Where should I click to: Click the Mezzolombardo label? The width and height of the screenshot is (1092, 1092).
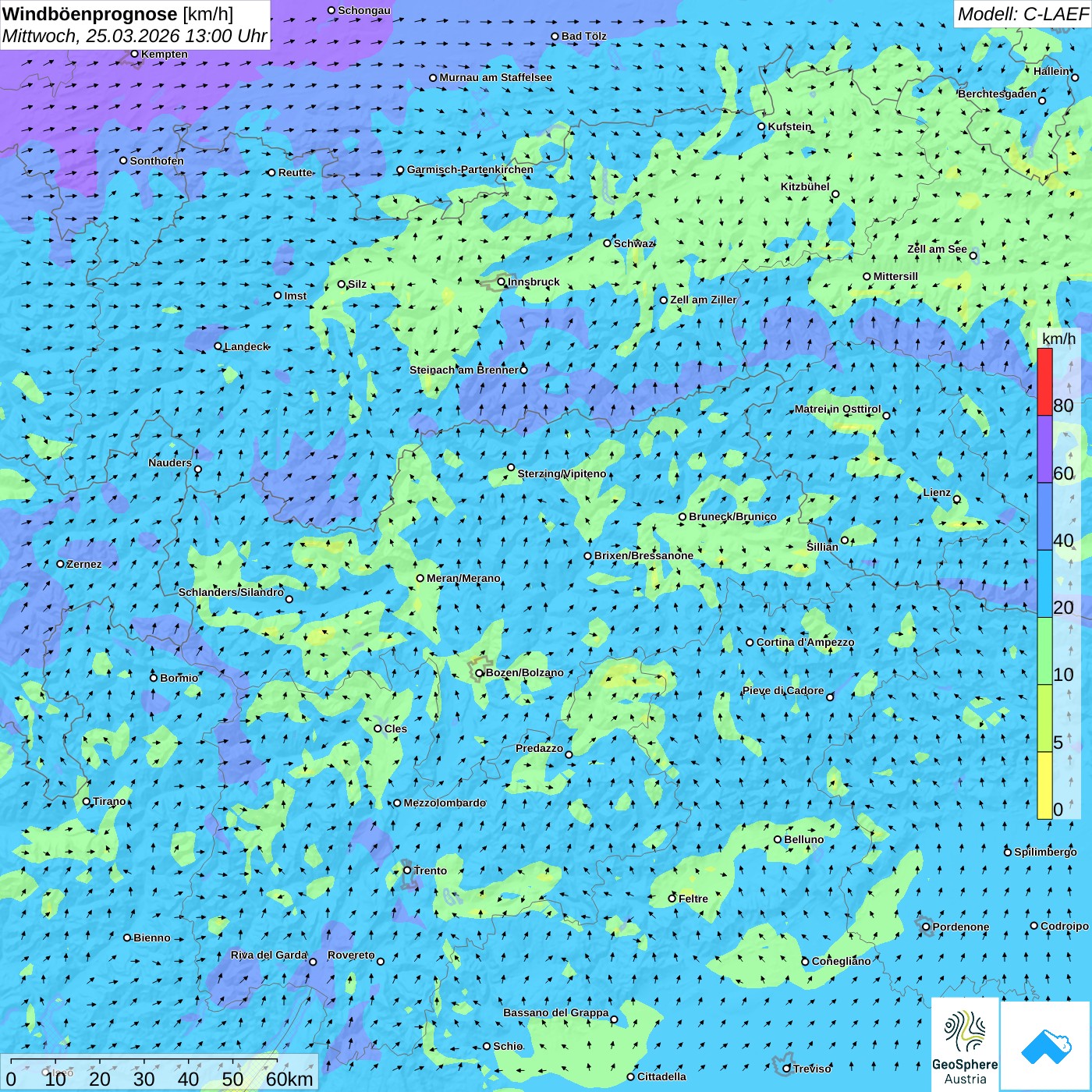(x=445, y=803)
